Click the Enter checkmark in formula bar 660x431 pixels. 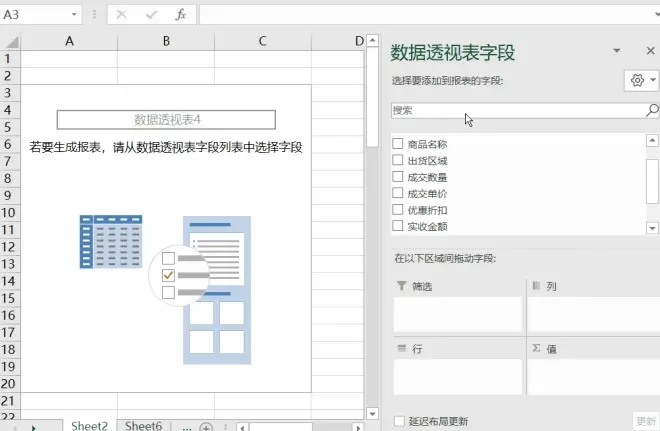151,15
